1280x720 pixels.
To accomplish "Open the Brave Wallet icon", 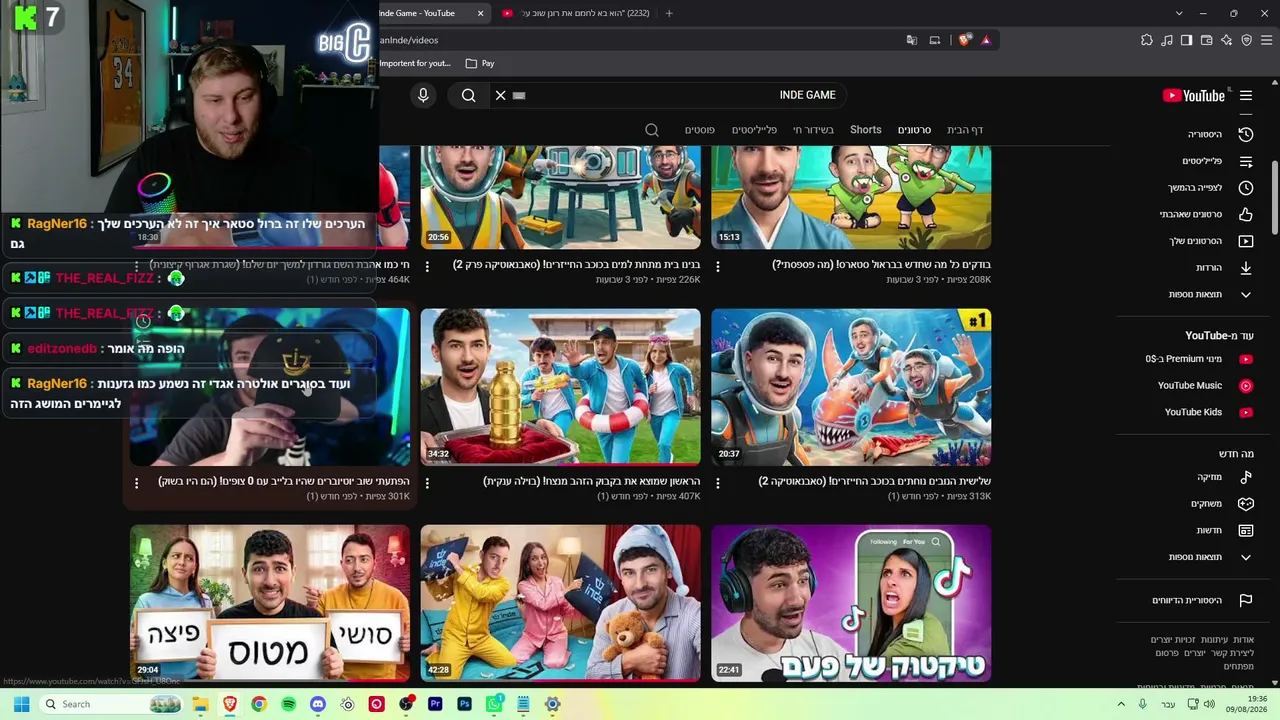I will [x=1206, y=40].
